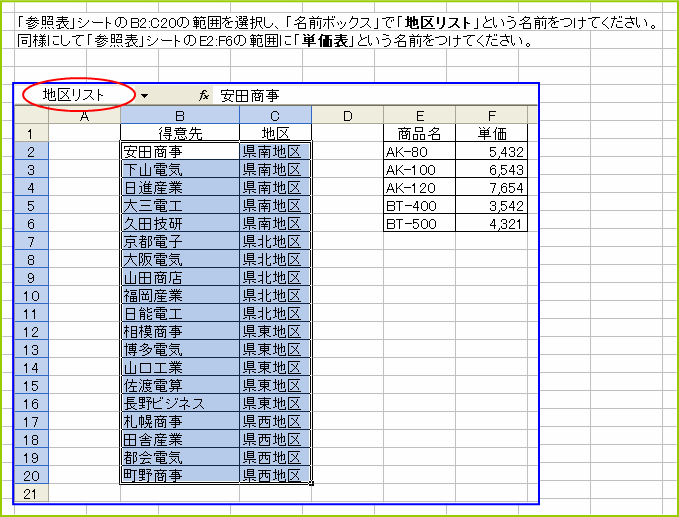
Task: Select cell containing 大阪電気
Action: 180,259
